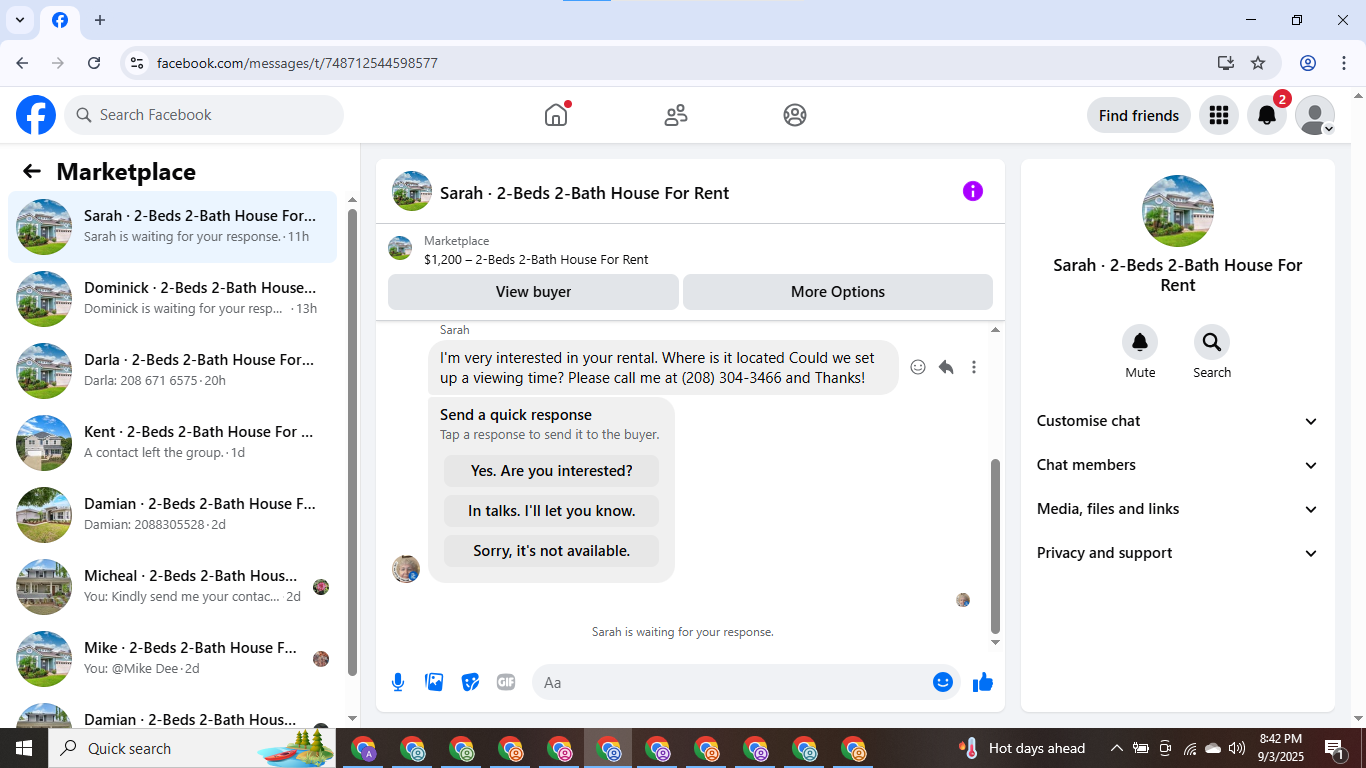Screen dimensions: 1366x768
Task: Open Sarah's conversation in list
Action: [x=172, y=227]
